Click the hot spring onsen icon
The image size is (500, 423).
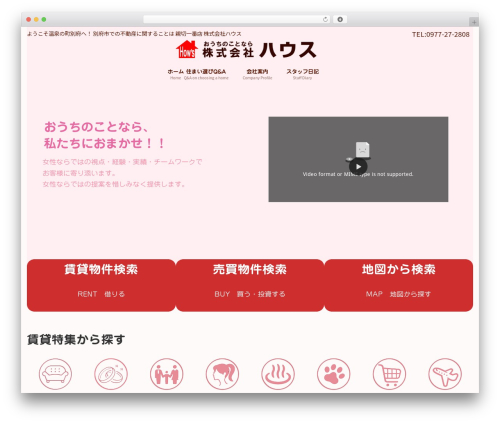278,374
